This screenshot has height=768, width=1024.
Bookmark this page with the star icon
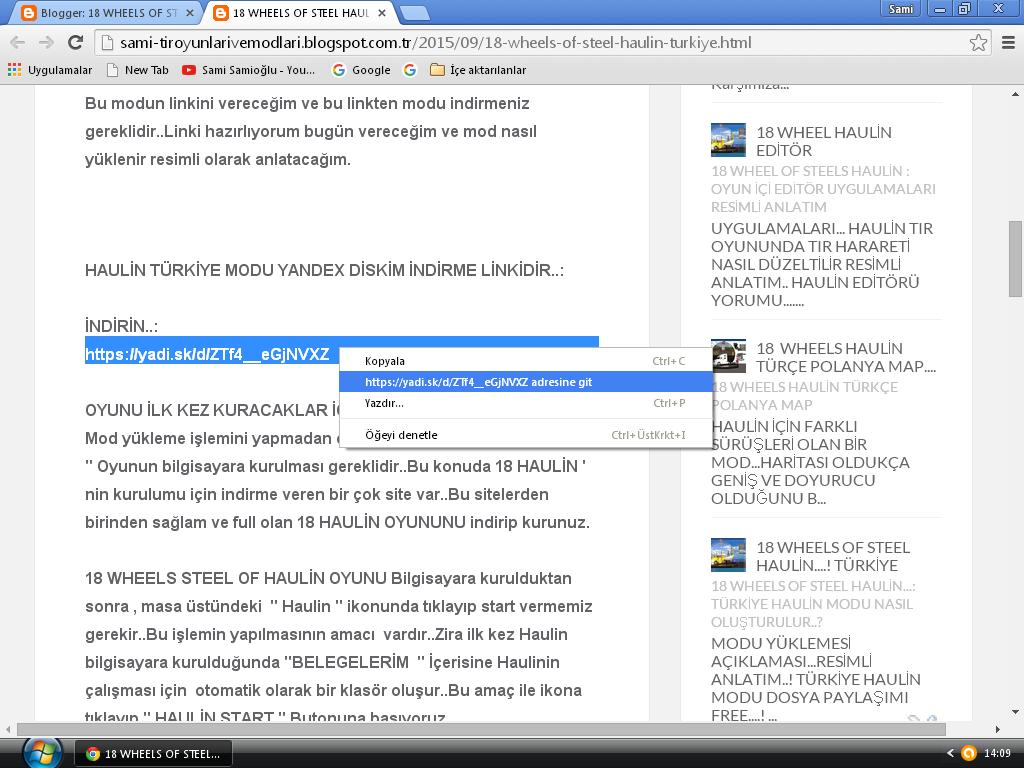pyautogui.click(x=978, y=43)
